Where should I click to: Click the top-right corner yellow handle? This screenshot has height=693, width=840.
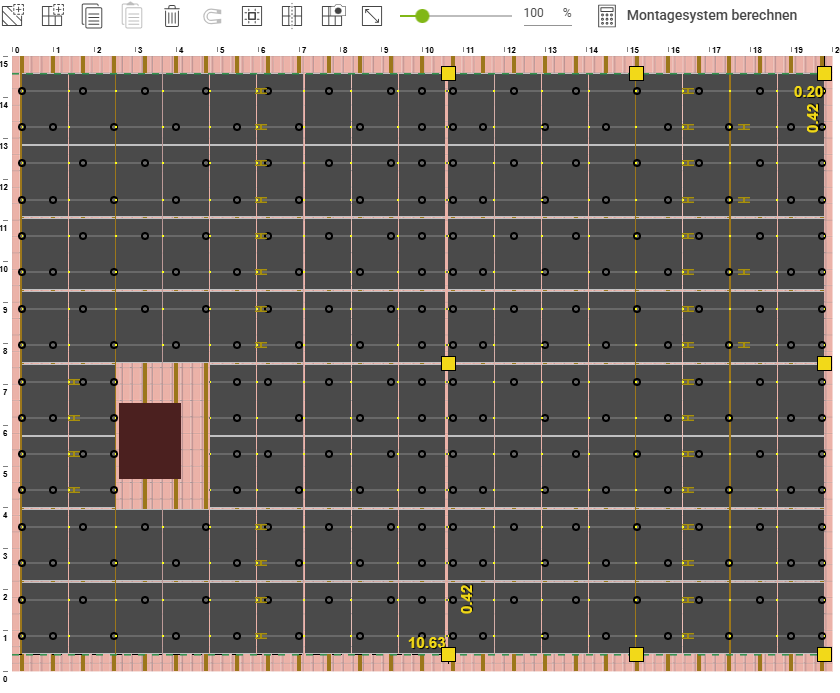click(x=824, y=73)
